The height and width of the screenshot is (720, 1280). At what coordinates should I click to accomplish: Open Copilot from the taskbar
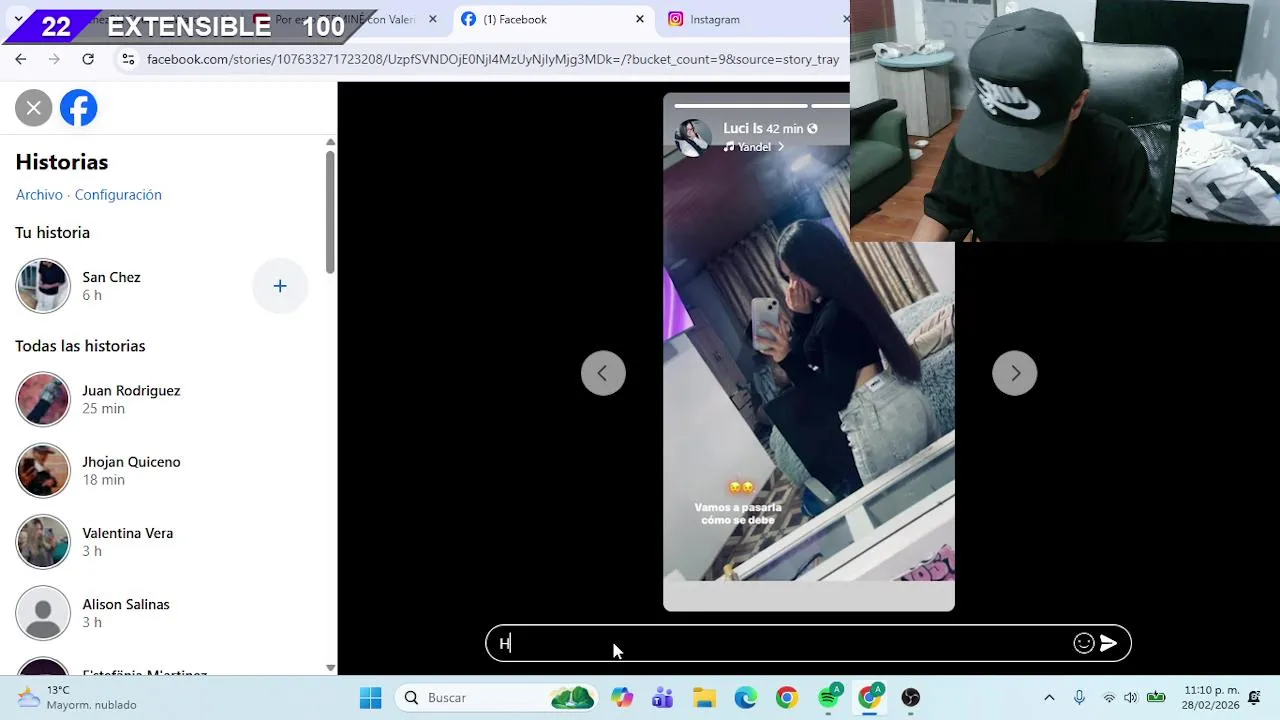622,698
